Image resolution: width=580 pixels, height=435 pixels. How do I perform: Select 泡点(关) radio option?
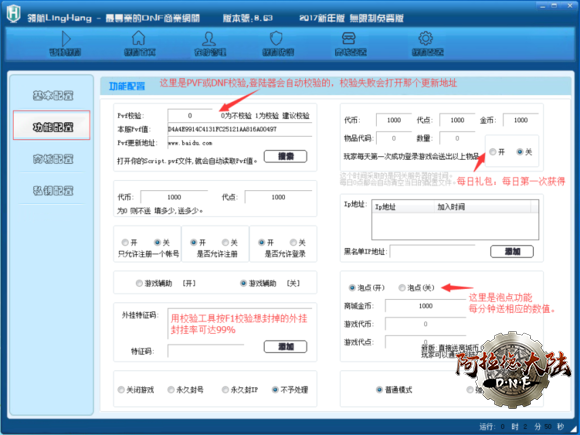coord(402,288)
